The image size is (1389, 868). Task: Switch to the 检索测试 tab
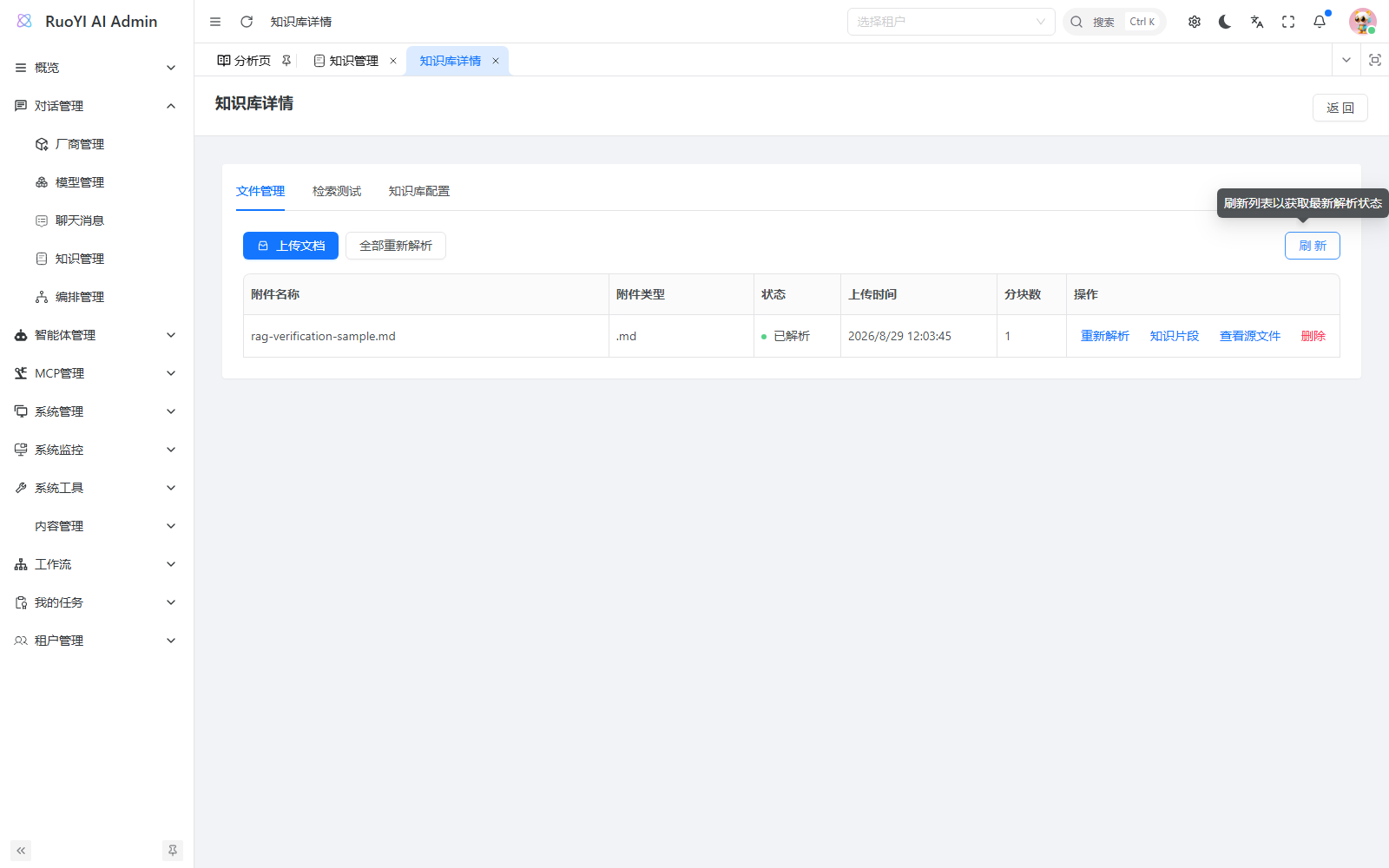[x=337, y=191]
